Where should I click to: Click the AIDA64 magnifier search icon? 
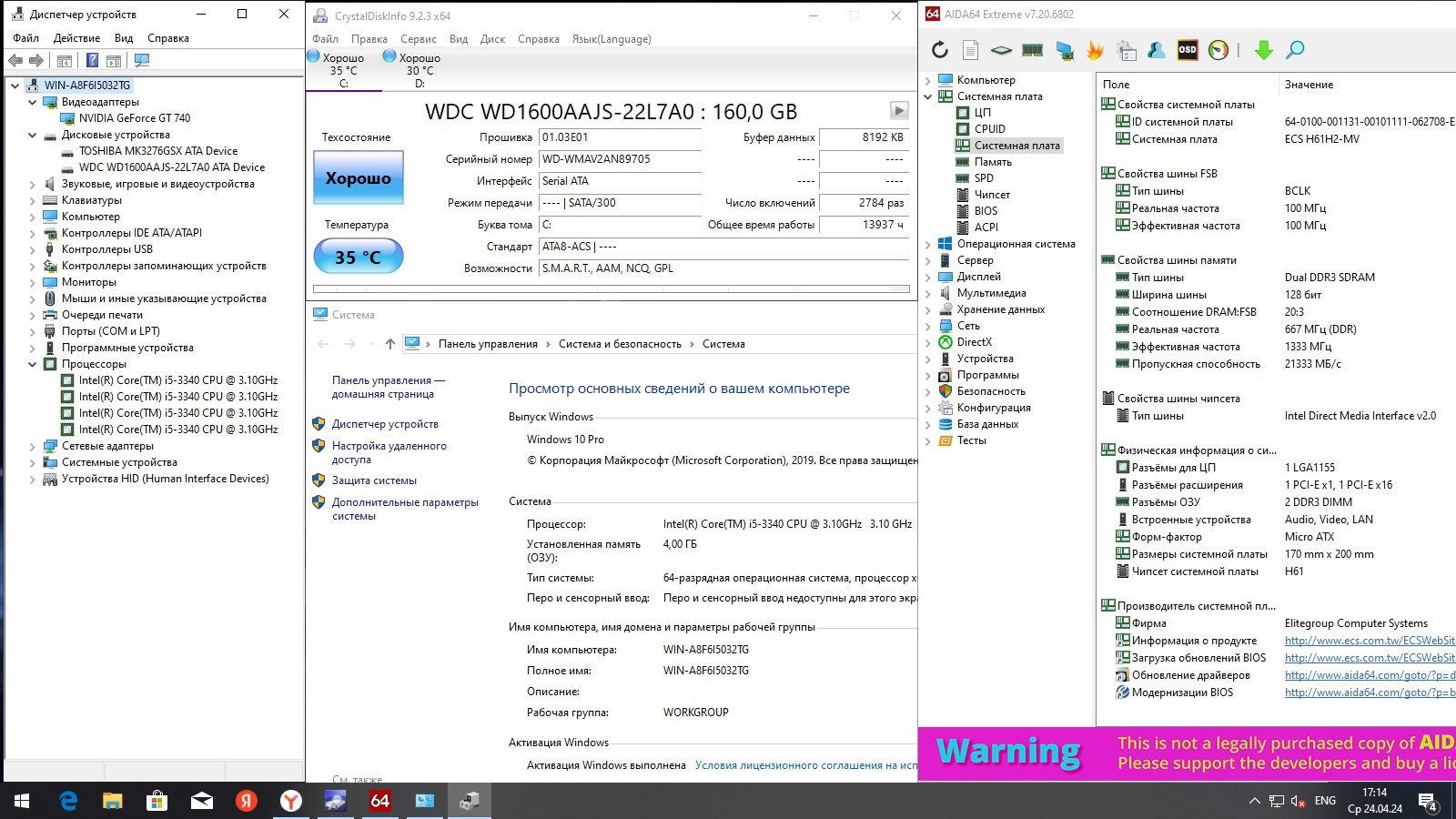(x=1295, y=50)
